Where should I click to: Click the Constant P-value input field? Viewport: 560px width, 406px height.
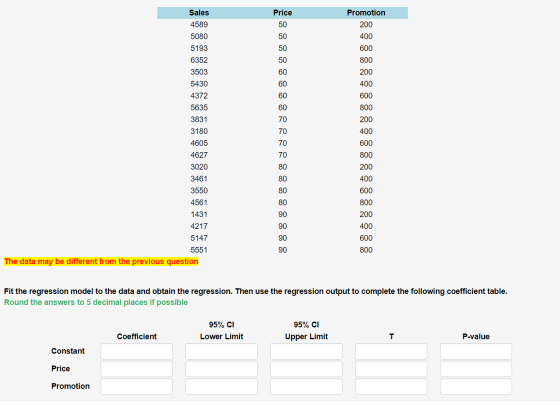(x=476, y=351)
